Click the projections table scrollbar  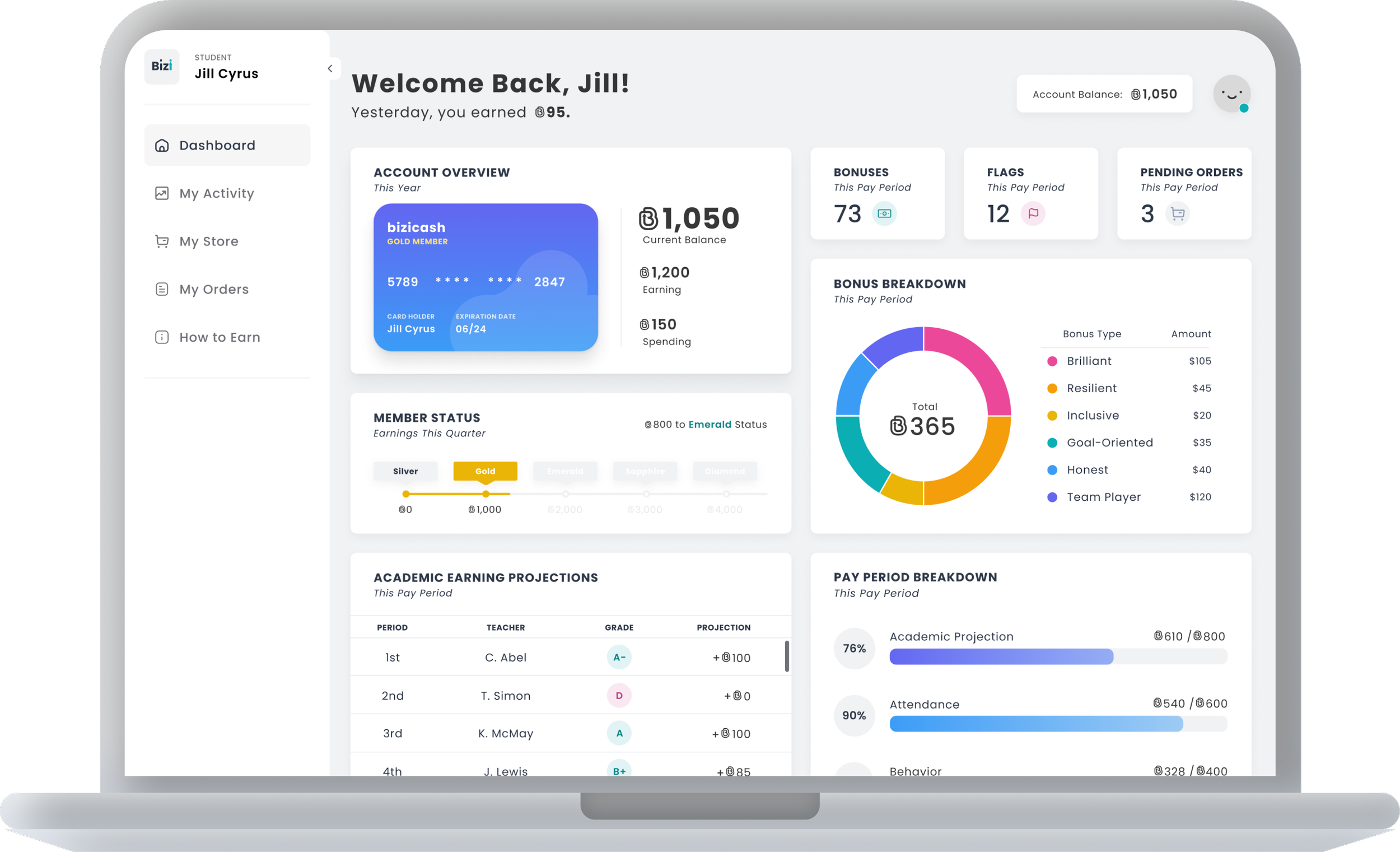coord(787,657)
